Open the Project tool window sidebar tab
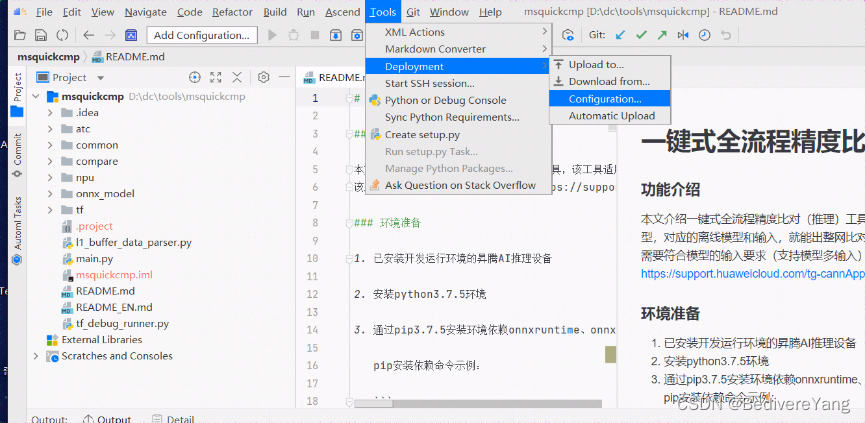 click(x=18, y=94)
